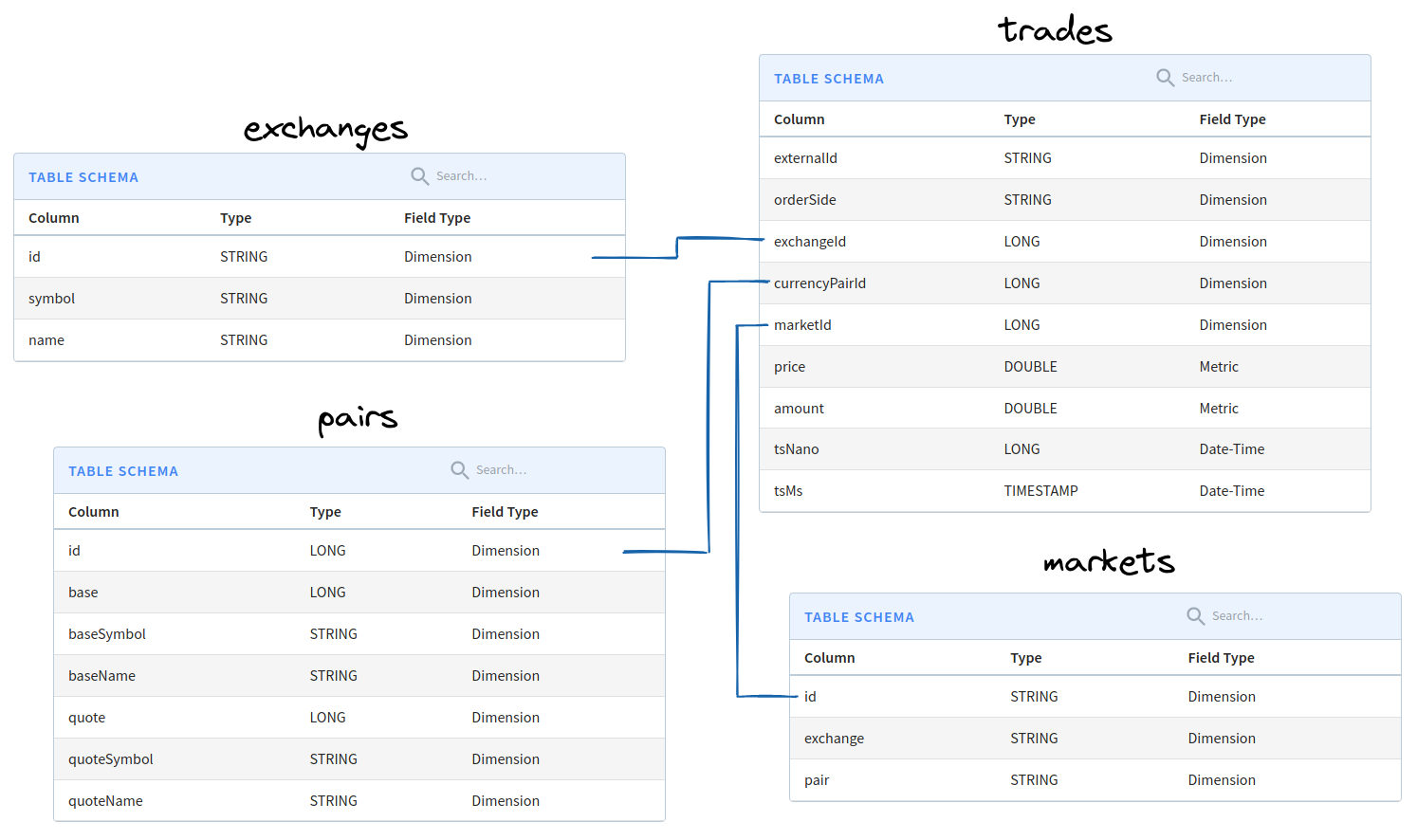Select the baseName cell in pairs table
Viewport: 1417px width, 840px height.
point(101,676)
